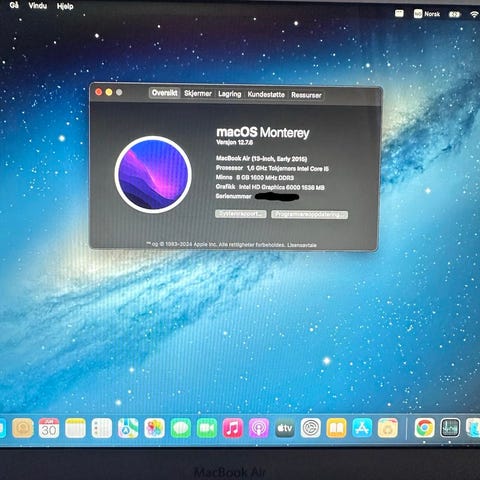Click the MacBook Air (13-inch, Early 2015) text
The height and width of the screenshot is (480, 480).
[262, 159]
